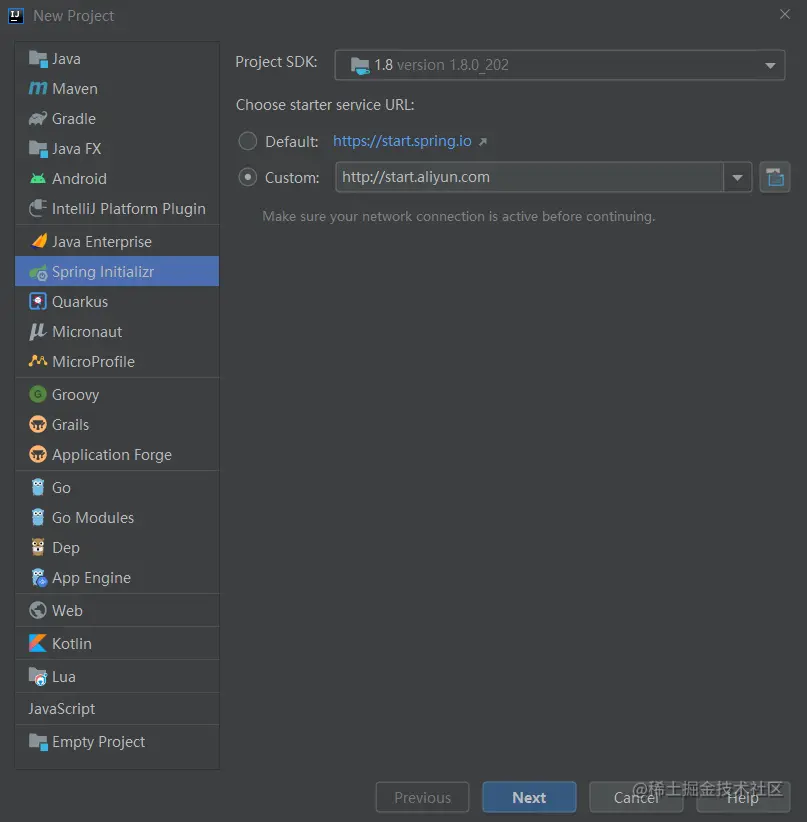Click the Empty Project folder icon

(38, 742)
